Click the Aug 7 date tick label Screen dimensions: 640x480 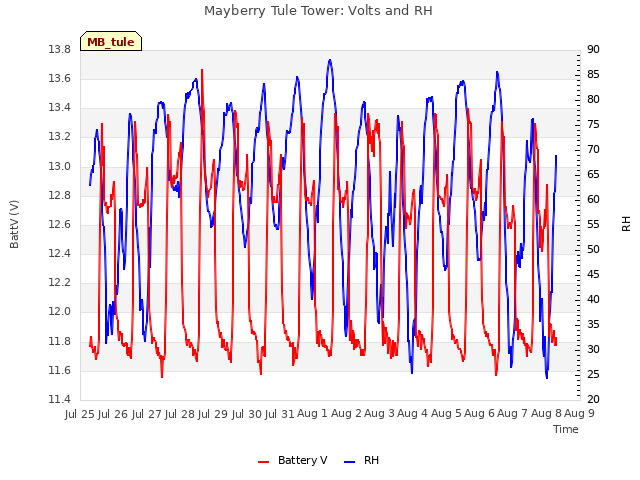tap(512, 413)
